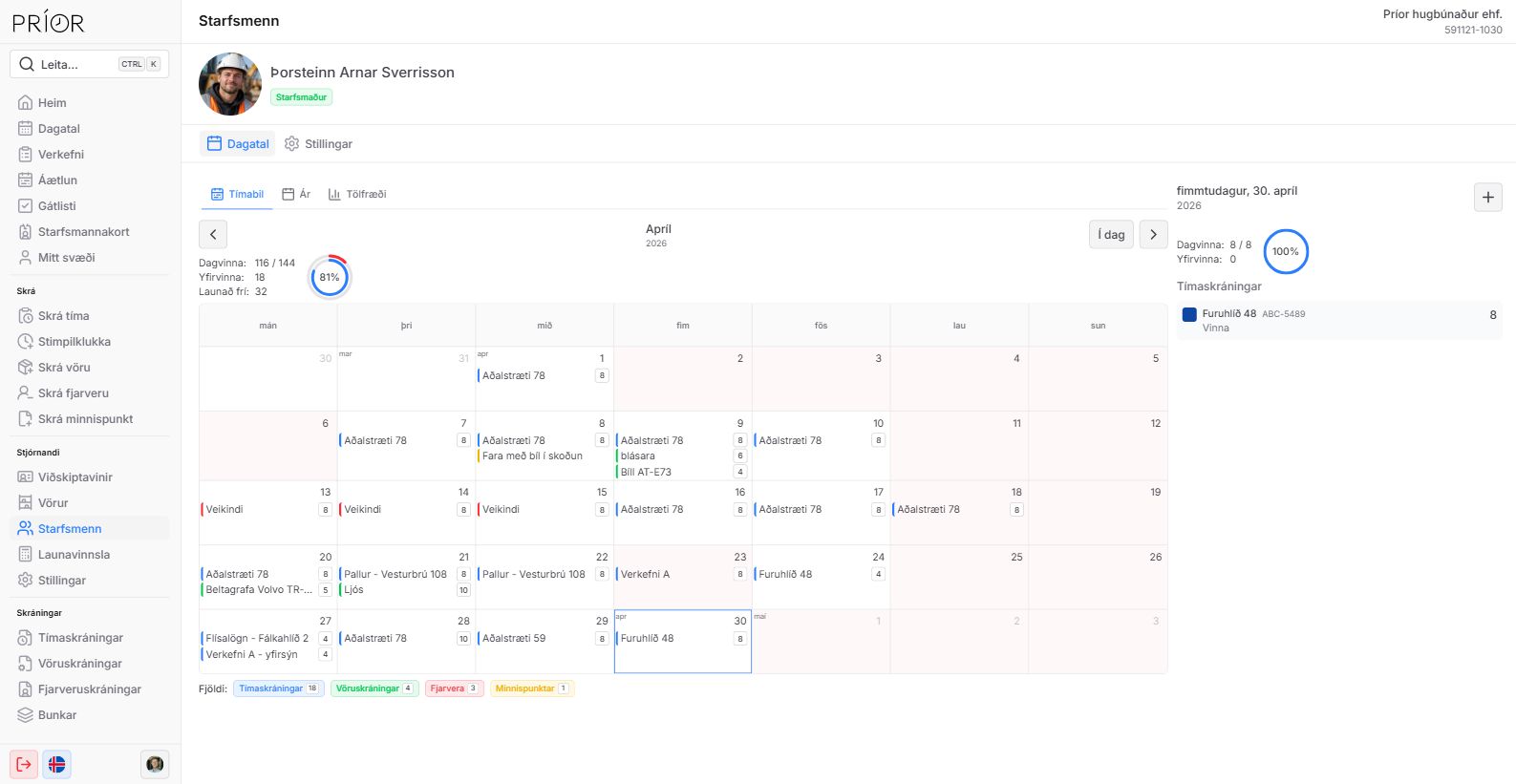The image size is (1516, 784).
Task: Open Fjarveruskráningar link in sidebar
Action: tap(90, 689)
